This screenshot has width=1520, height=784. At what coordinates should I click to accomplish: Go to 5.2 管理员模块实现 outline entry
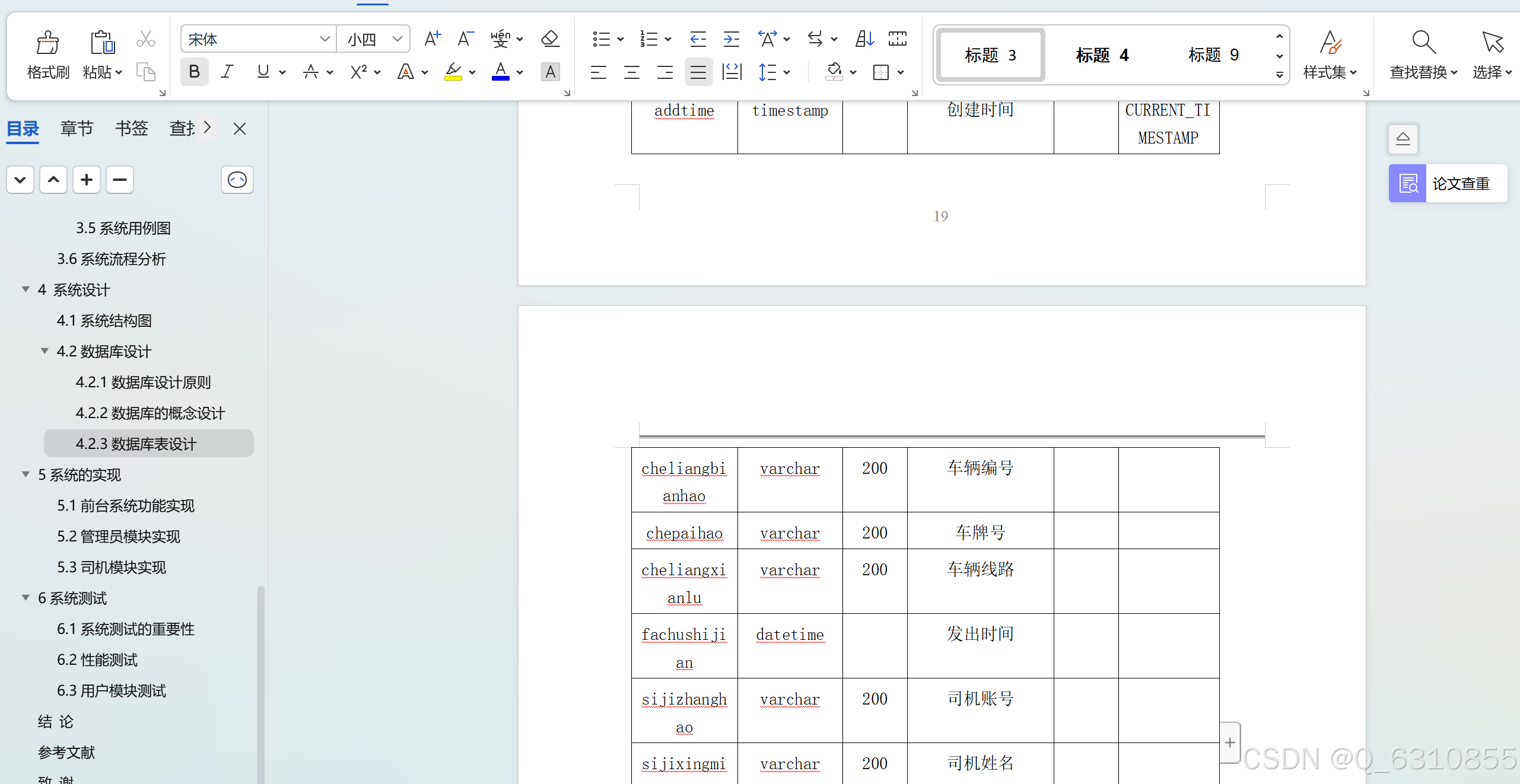[118, 536]
